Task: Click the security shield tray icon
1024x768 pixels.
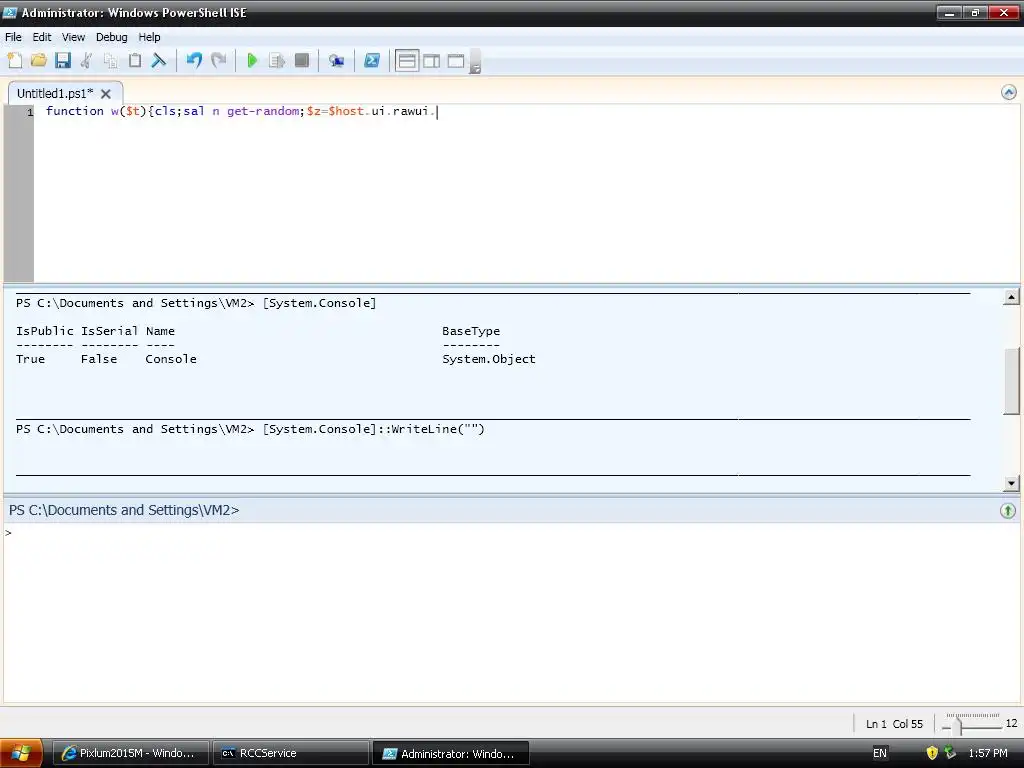Action: pyautogui.click(x=932, y=753)
